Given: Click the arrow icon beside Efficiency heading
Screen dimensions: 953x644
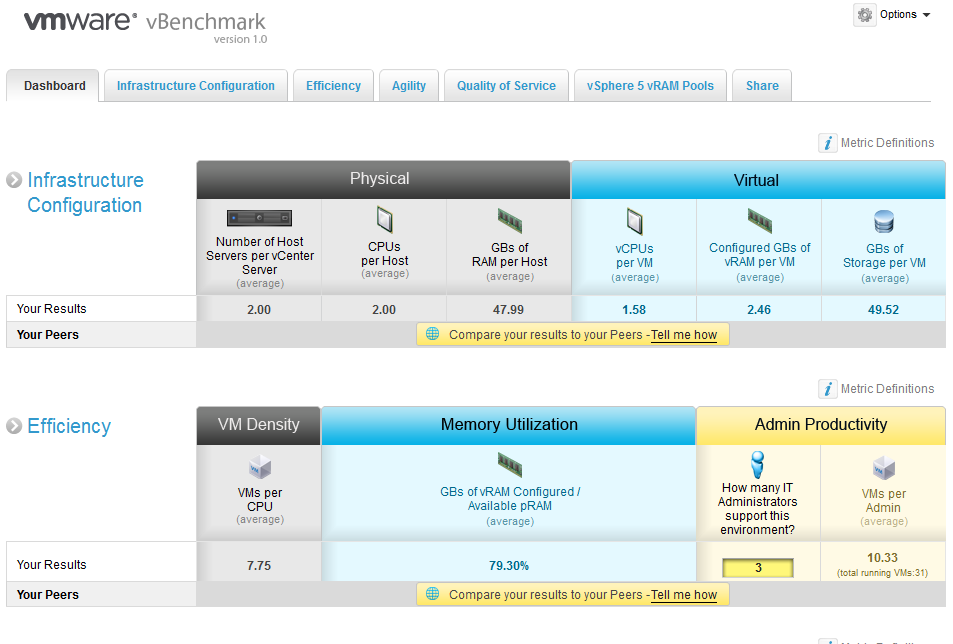Looking at the screenshot, I should coord(14,426).
